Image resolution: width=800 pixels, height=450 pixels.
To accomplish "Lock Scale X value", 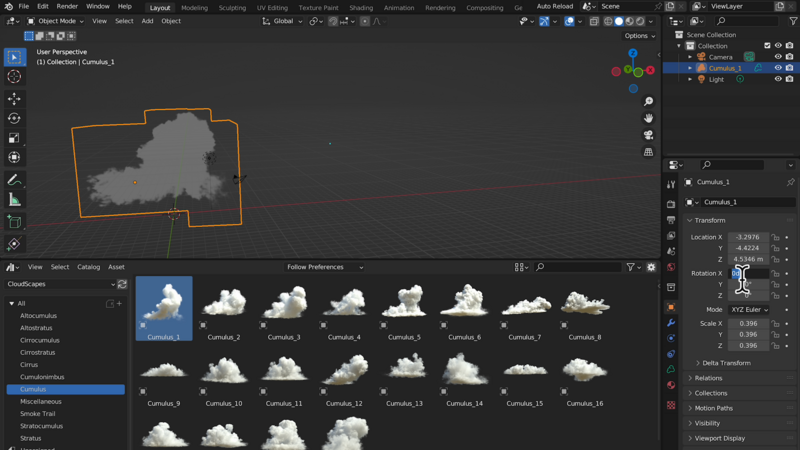I will [x=776, y=323].
